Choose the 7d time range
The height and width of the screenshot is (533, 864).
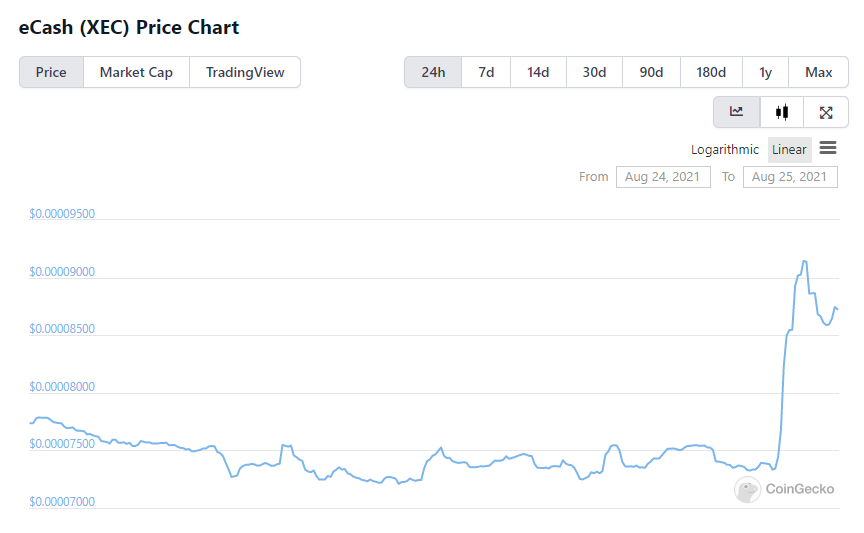[486, 72]
